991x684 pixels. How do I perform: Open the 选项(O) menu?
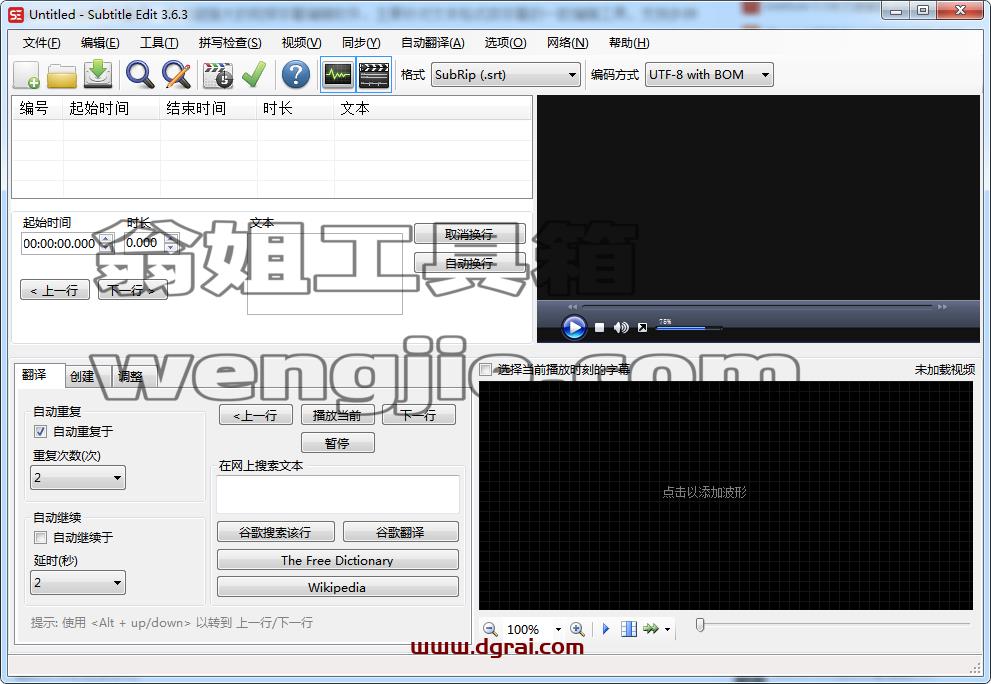[505, 43]
